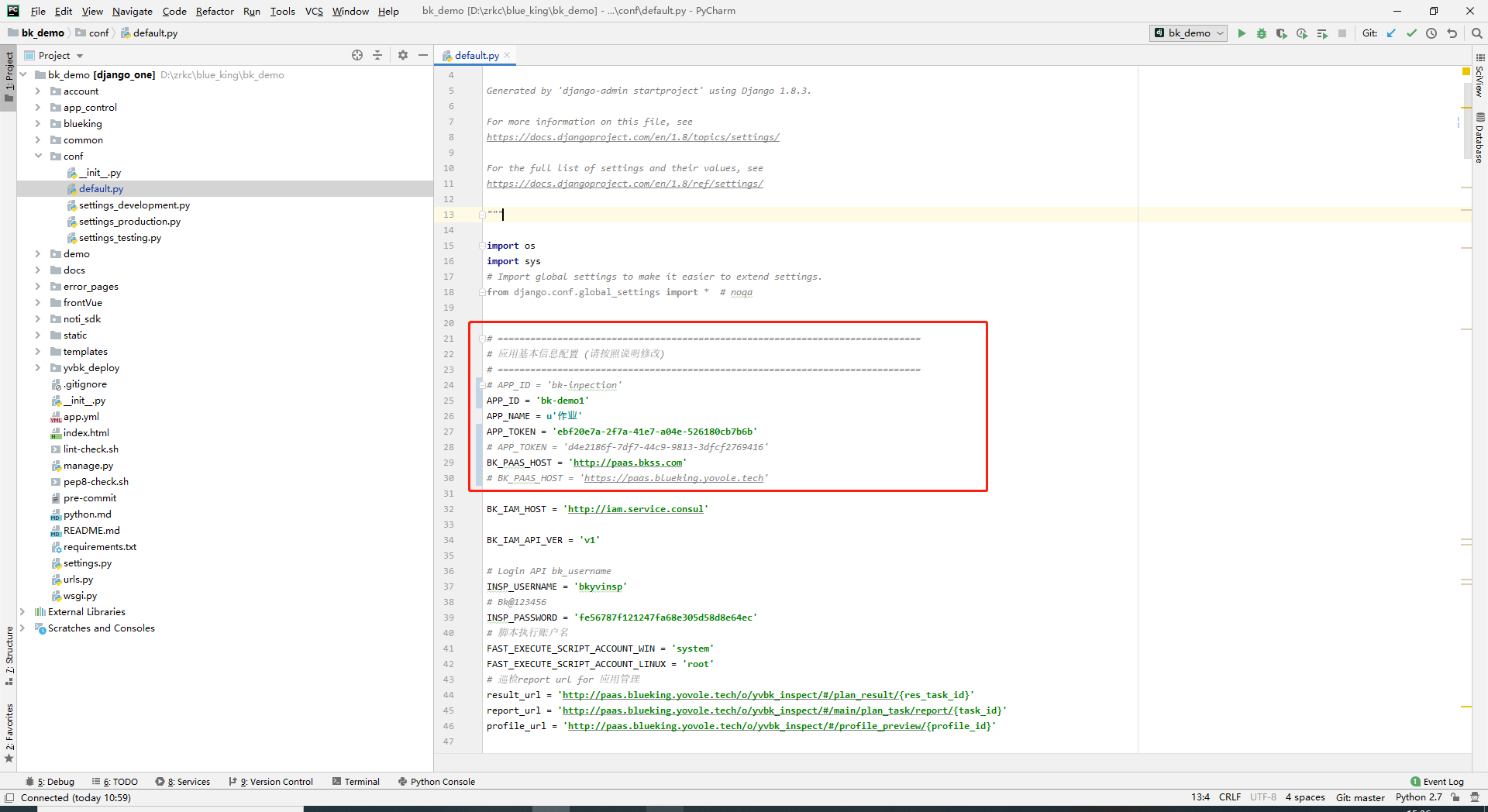Viewport: 1488px width, 812px height.
Task: Rollback changes with undo arrow
Action: 1452,33
